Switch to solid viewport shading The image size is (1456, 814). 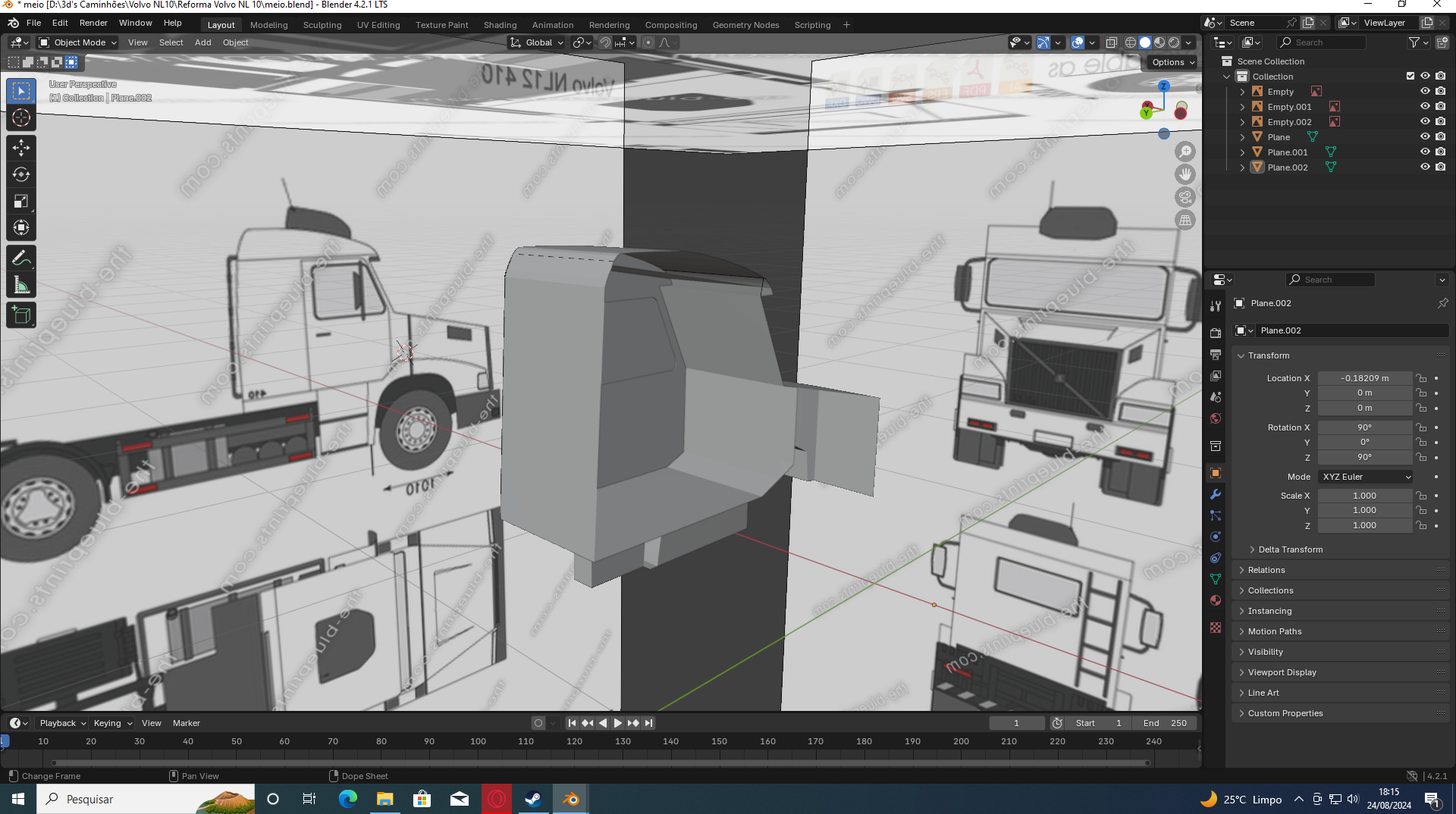pos(1145,42)
